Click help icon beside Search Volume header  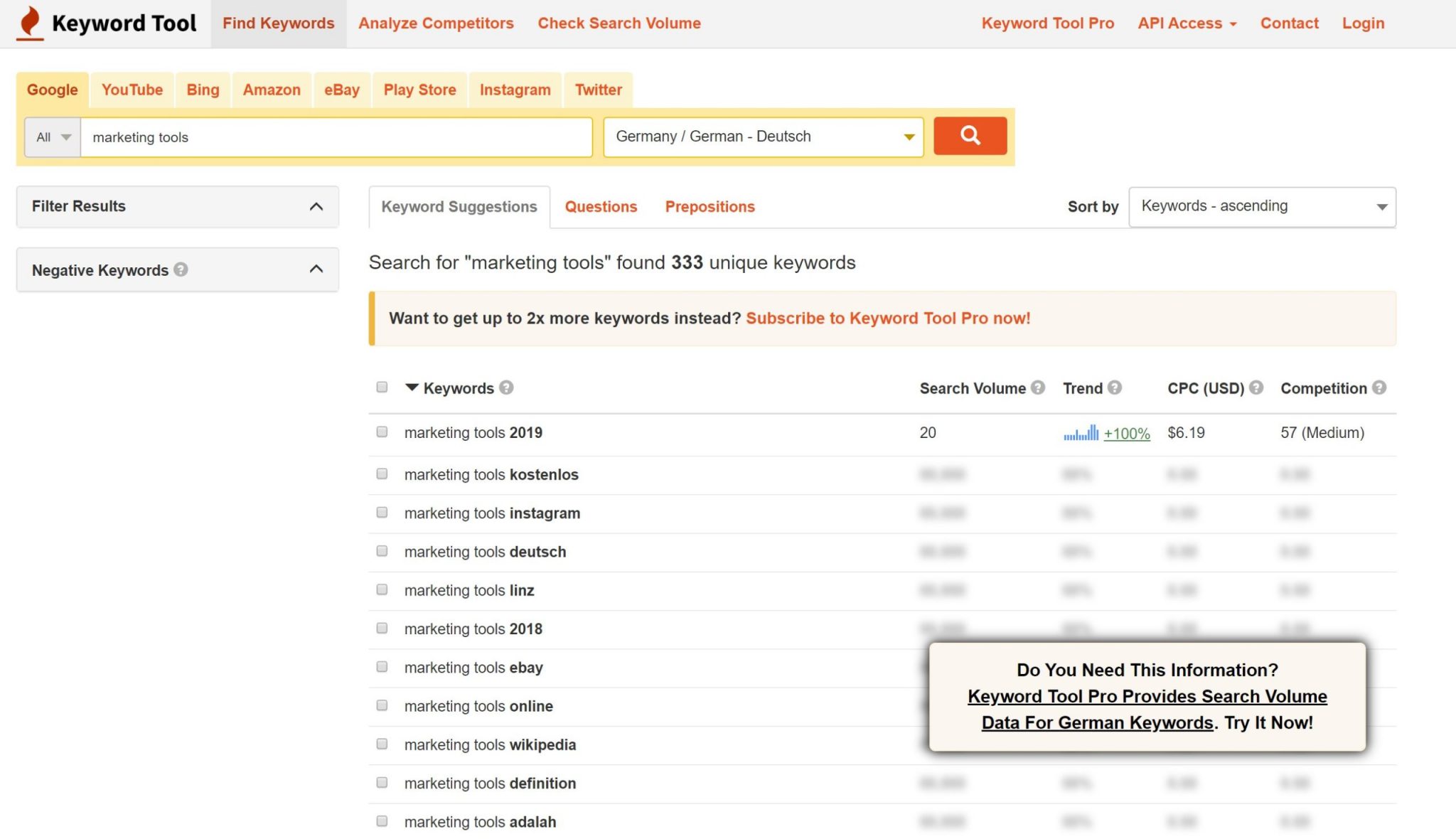tap(1038, 388)
